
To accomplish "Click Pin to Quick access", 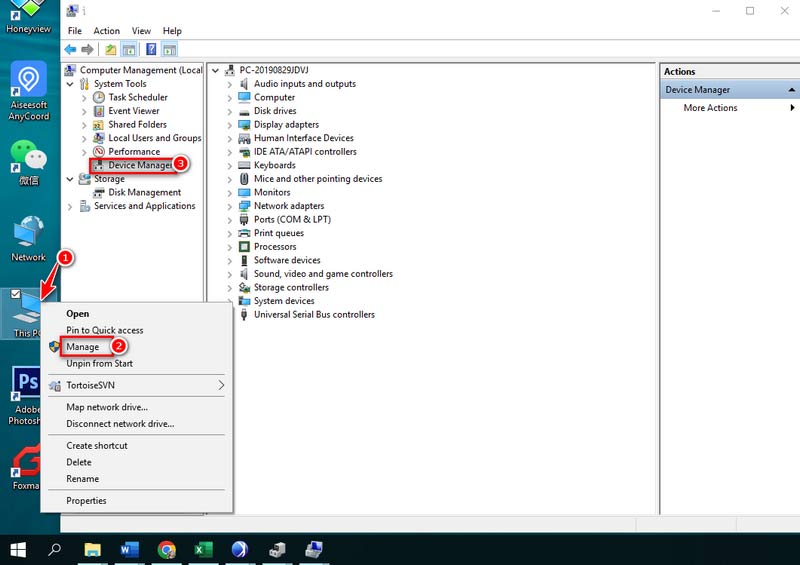I will tap(105, 330).
